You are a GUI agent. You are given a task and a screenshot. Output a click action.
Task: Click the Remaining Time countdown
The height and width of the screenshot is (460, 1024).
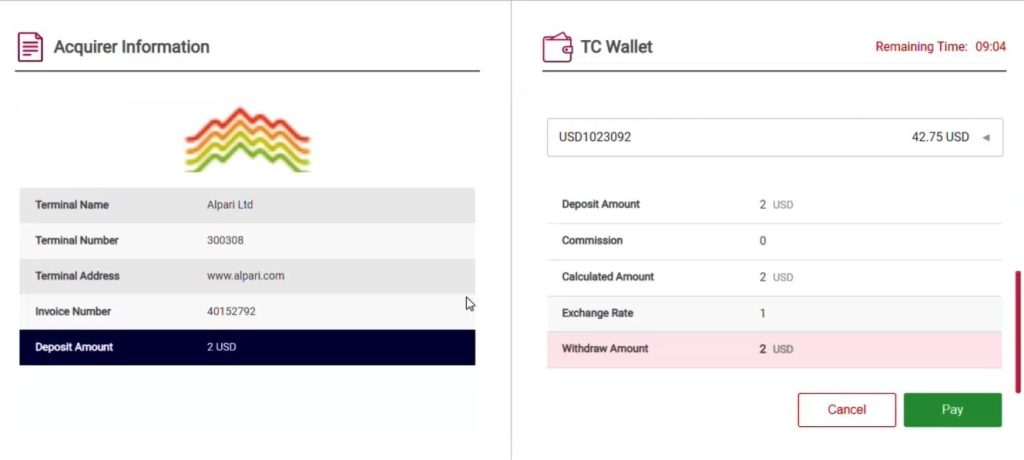point(940,47)
